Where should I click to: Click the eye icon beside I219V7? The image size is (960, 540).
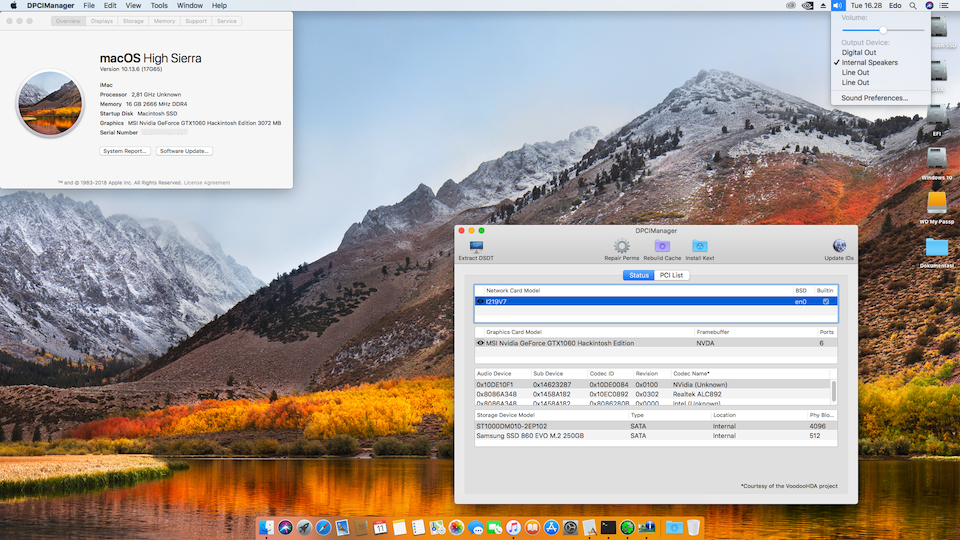481,301
